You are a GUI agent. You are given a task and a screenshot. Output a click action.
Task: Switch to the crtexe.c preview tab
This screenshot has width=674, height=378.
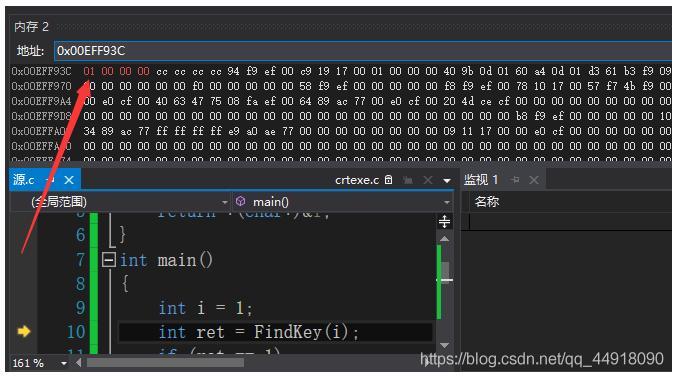356,180
